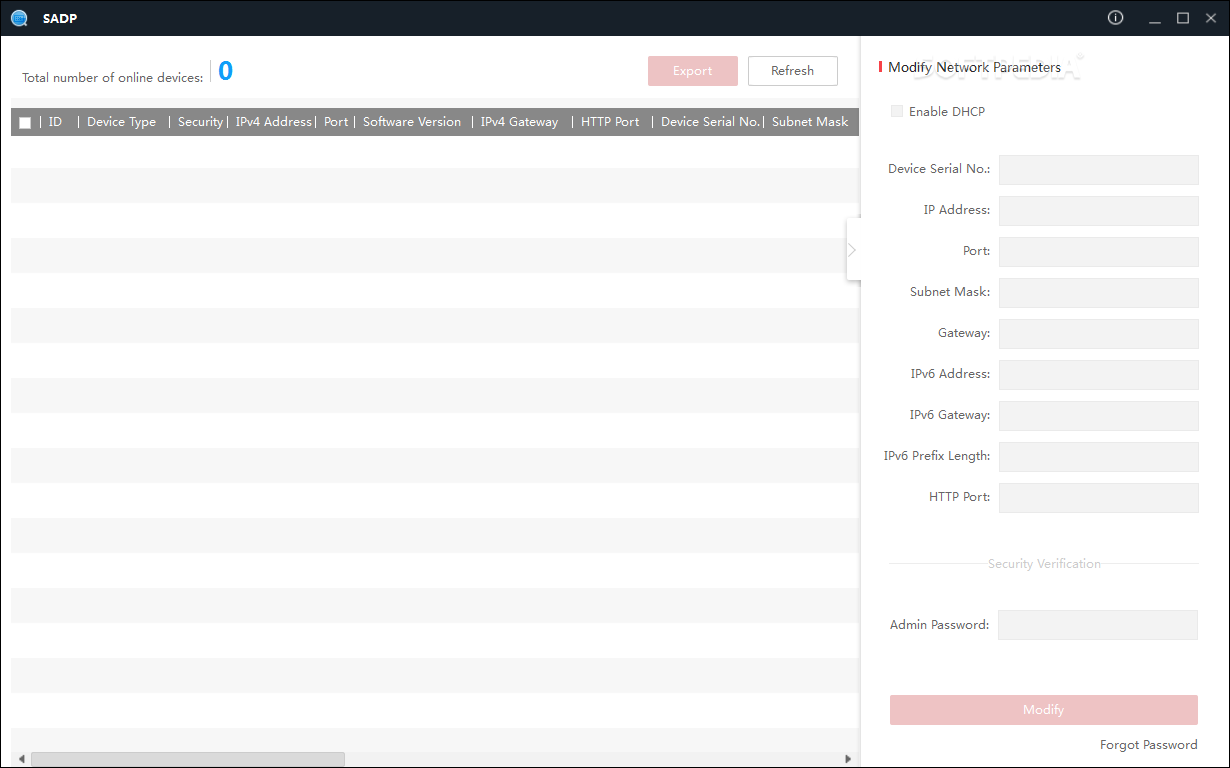Click the Admin Password input field
Viewport: 1230px width, 768px height.
tap(1097, 625)
